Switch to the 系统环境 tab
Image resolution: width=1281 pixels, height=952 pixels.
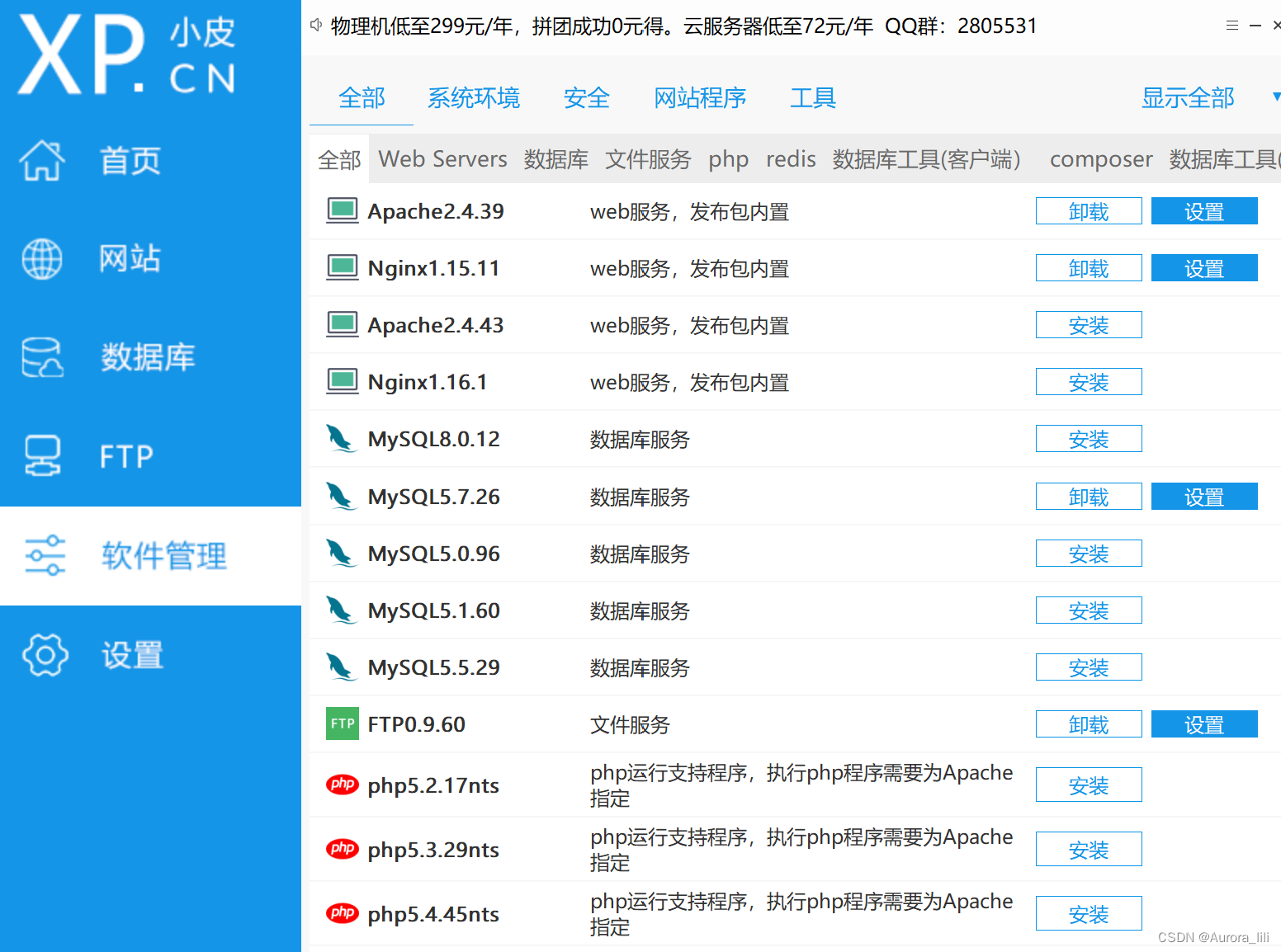pos(474,98)
